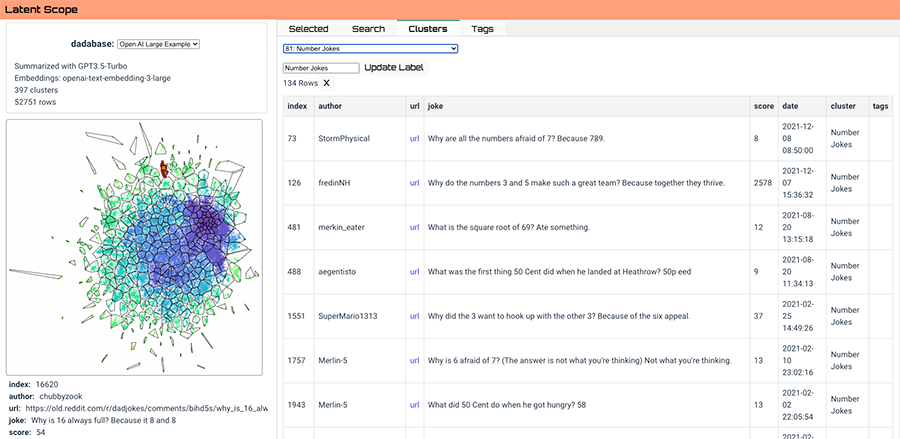This screenshot has height=439, width=900.
Task: Clear the 134 Rows selection with X
Action: (x=326, y=83)
